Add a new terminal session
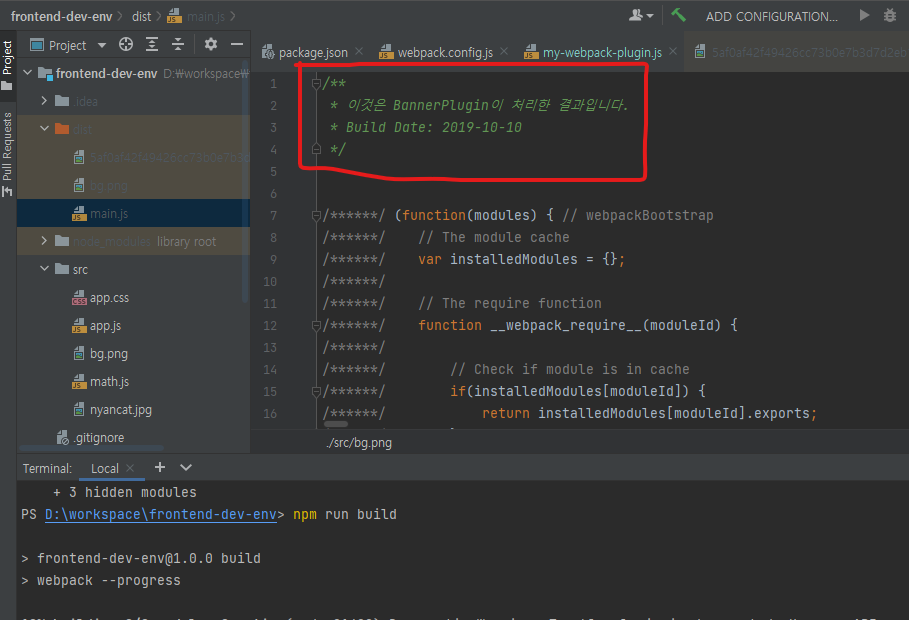 pyautogui.click(x=159, y=467)
